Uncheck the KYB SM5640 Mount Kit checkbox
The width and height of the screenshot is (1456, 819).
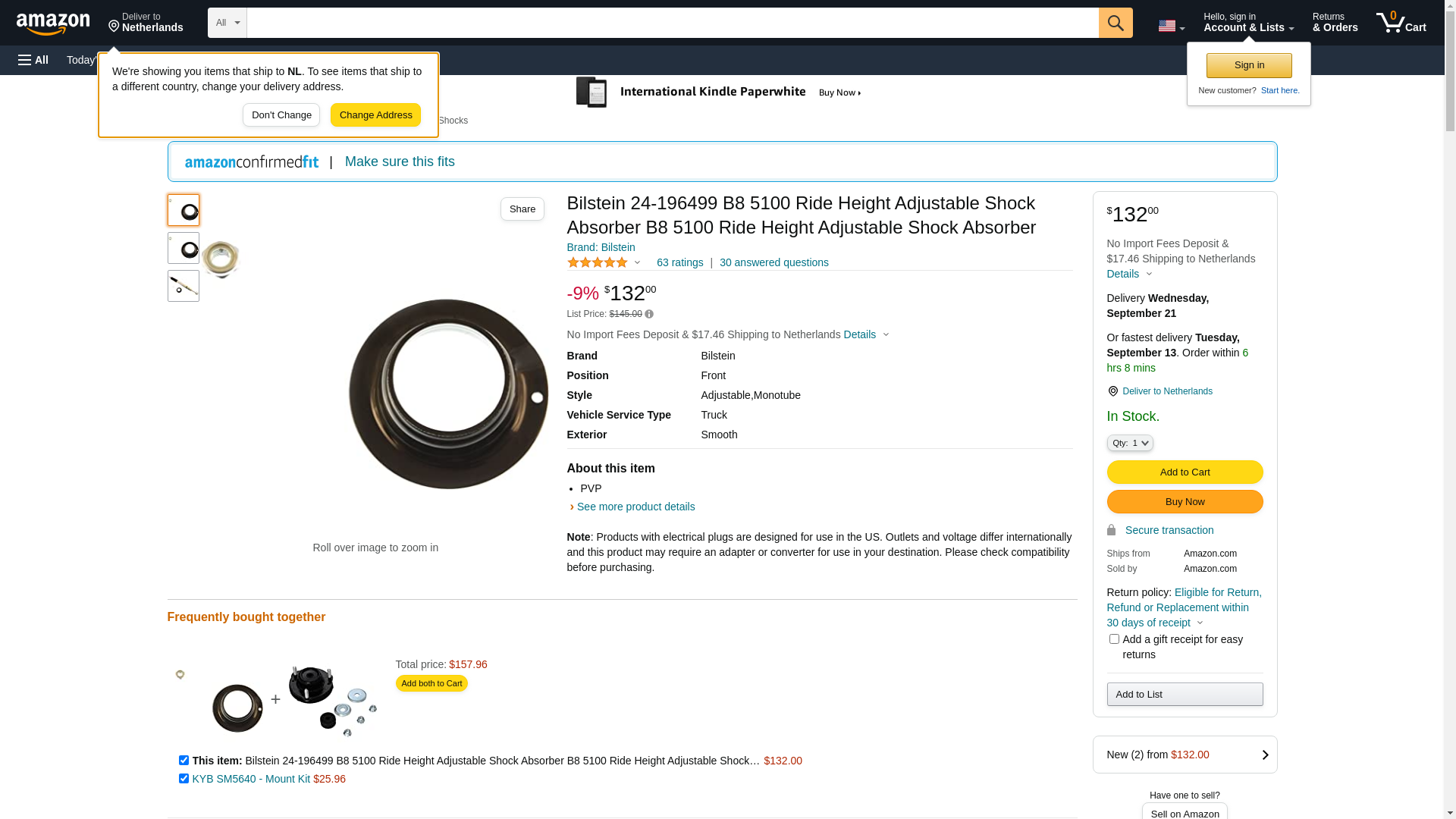pyautogui.click(x=184, y=779)
